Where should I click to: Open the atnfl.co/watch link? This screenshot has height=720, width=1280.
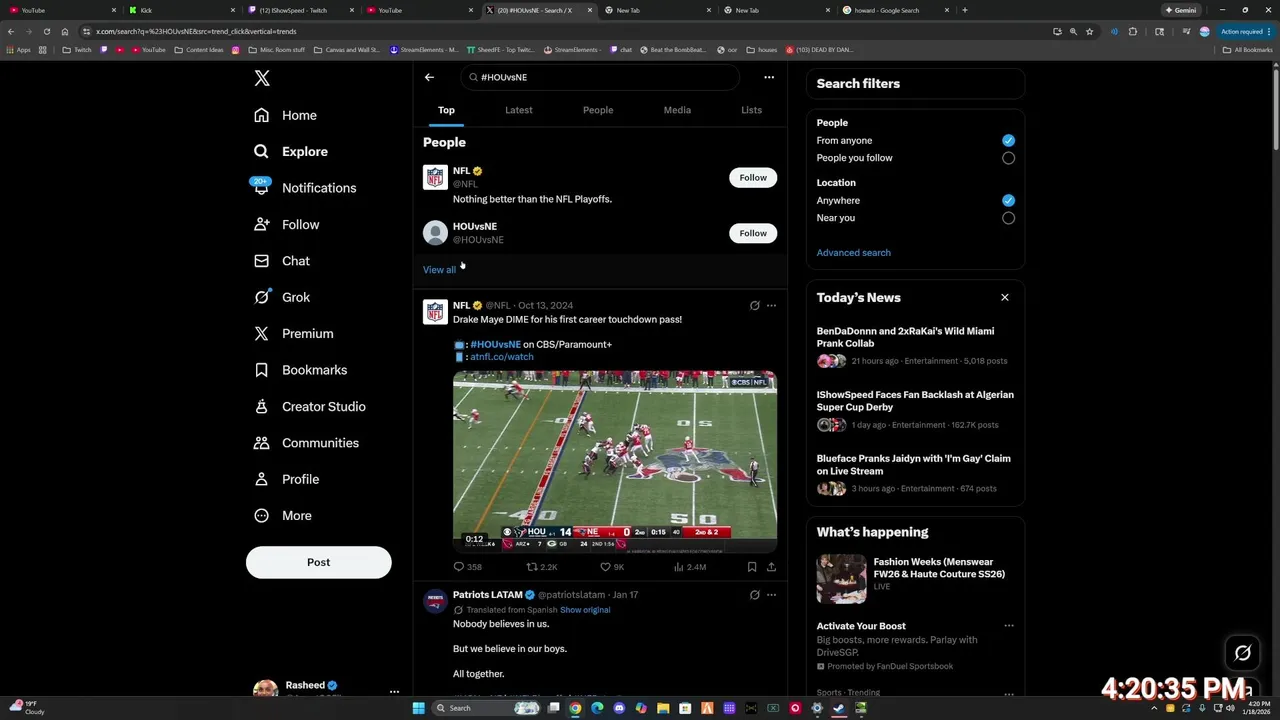click(x=502, y=357)
